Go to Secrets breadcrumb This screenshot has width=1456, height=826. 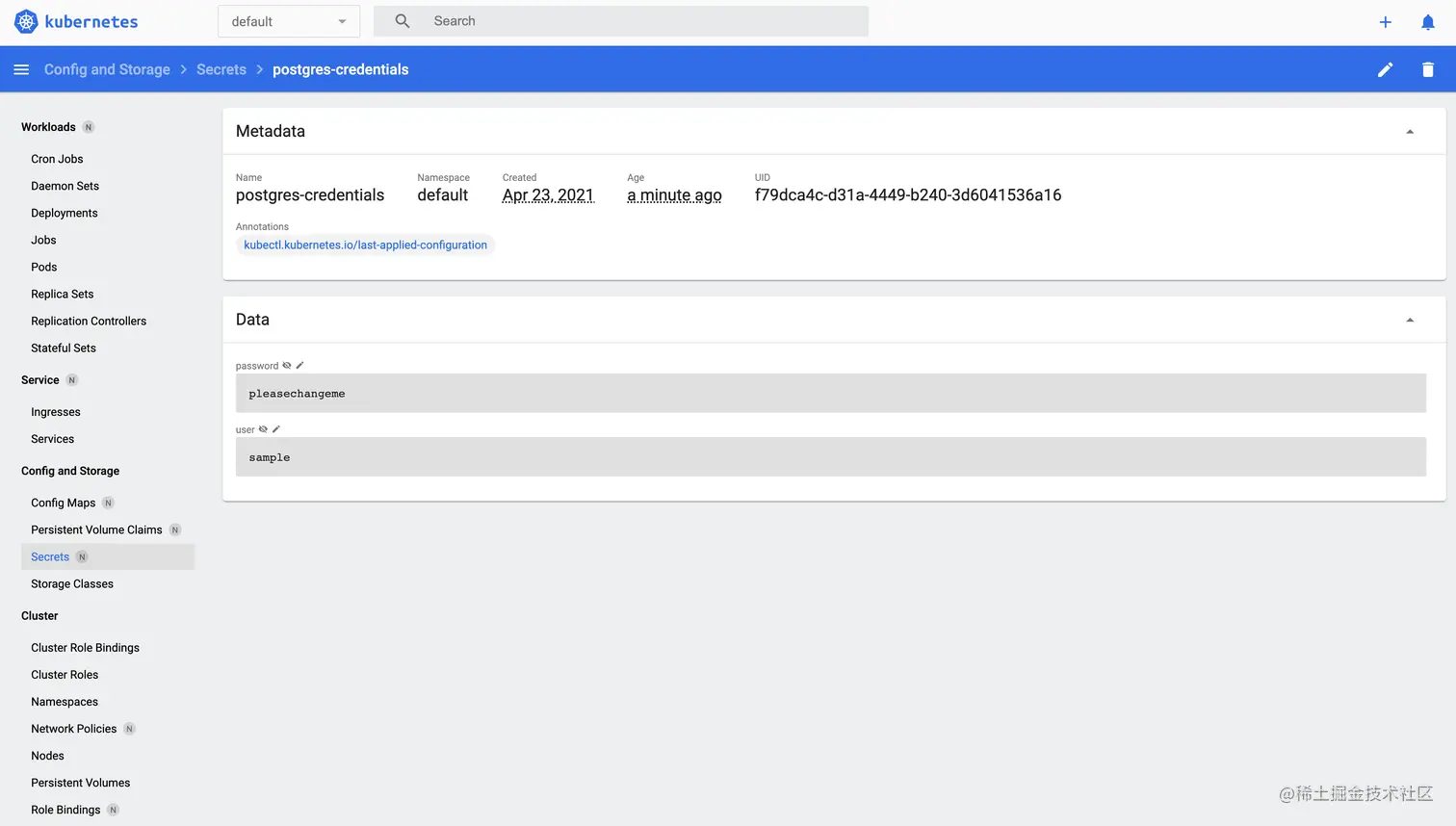click(221, 69)
